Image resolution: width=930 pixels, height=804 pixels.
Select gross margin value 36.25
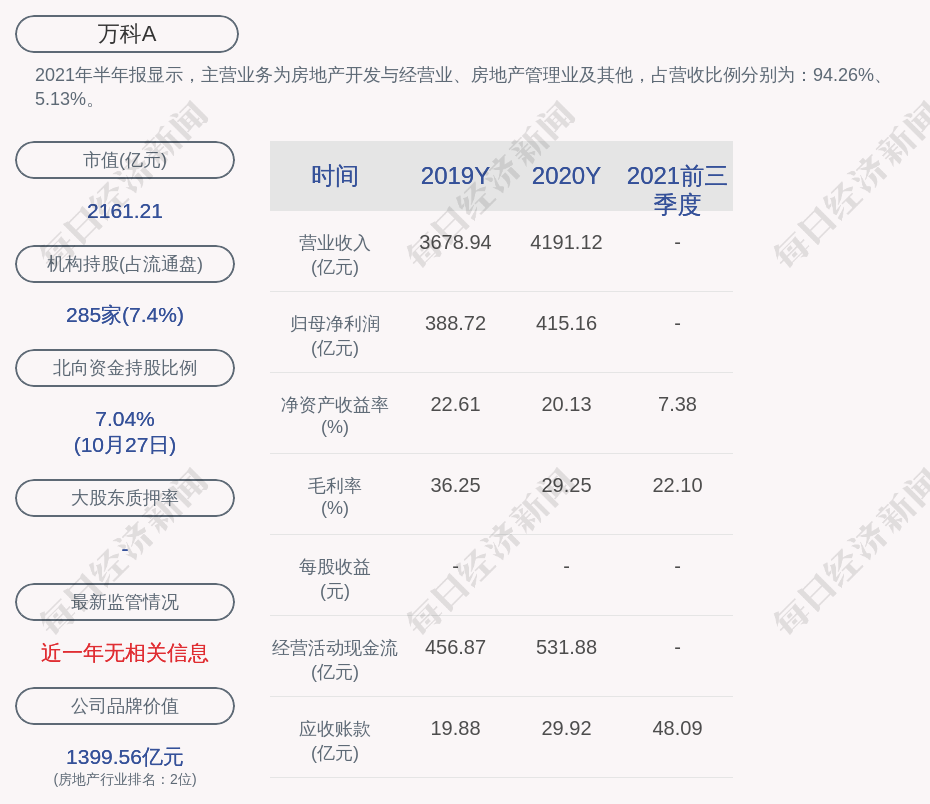coord(455,486)
